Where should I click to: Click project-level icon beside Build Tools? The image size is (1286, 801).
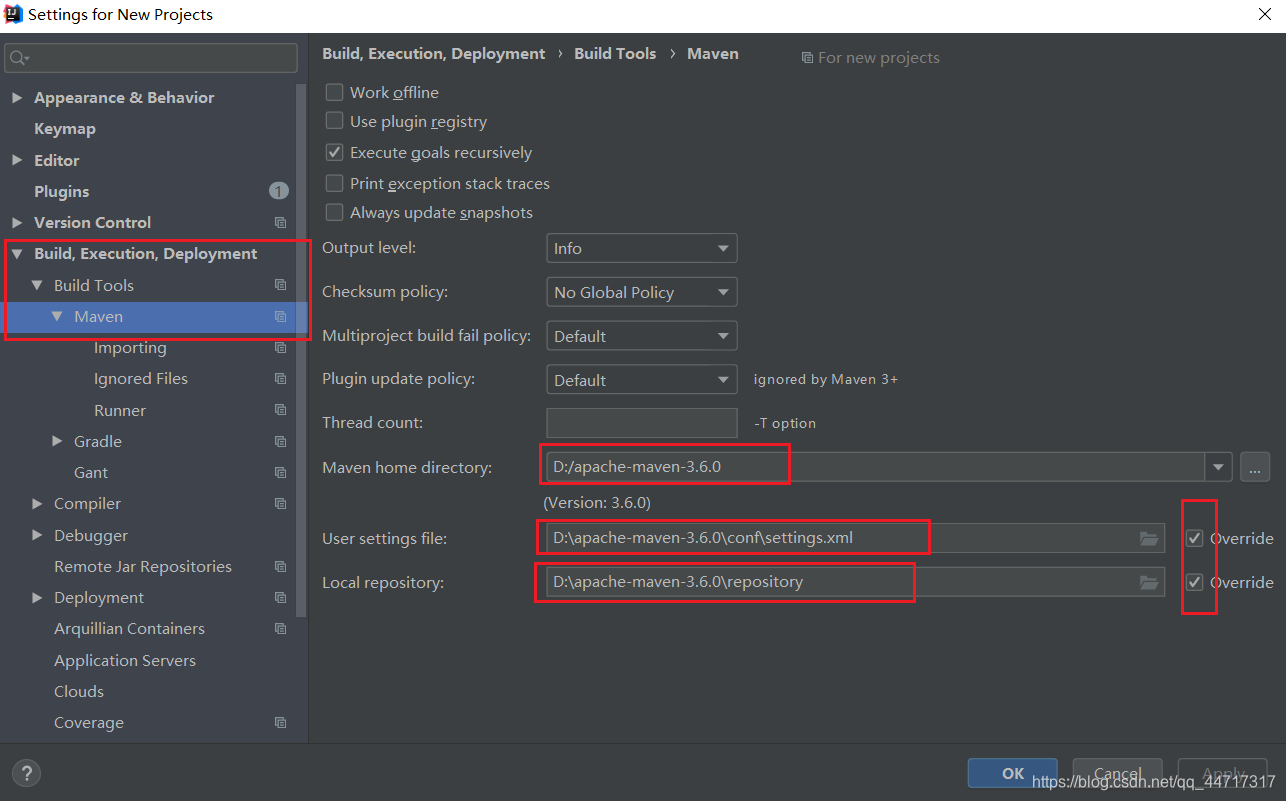pos(281,285)
